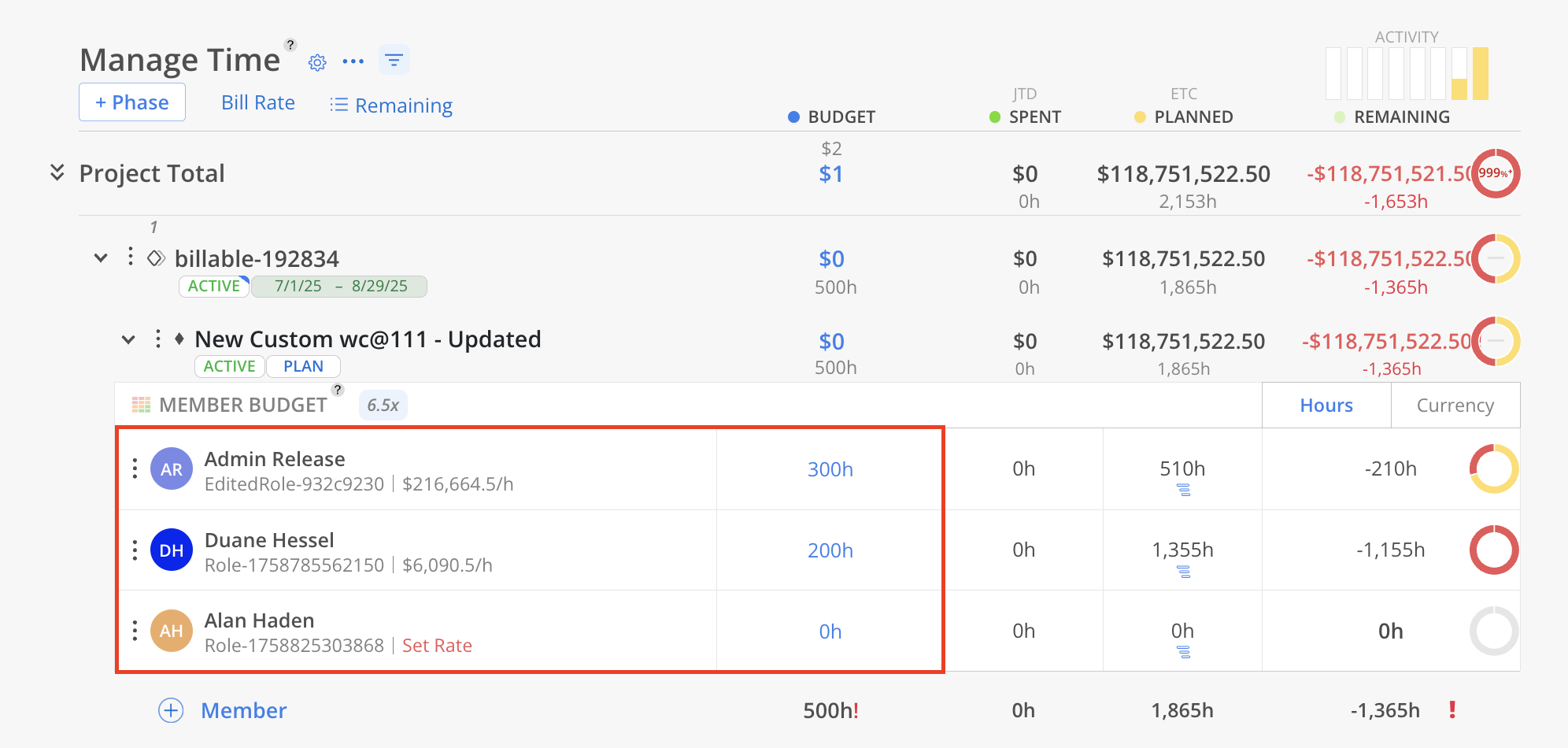Collapse the billable-192834 phase
Viewport: 1568px width, 748px height.
click(x=101, y=258)
